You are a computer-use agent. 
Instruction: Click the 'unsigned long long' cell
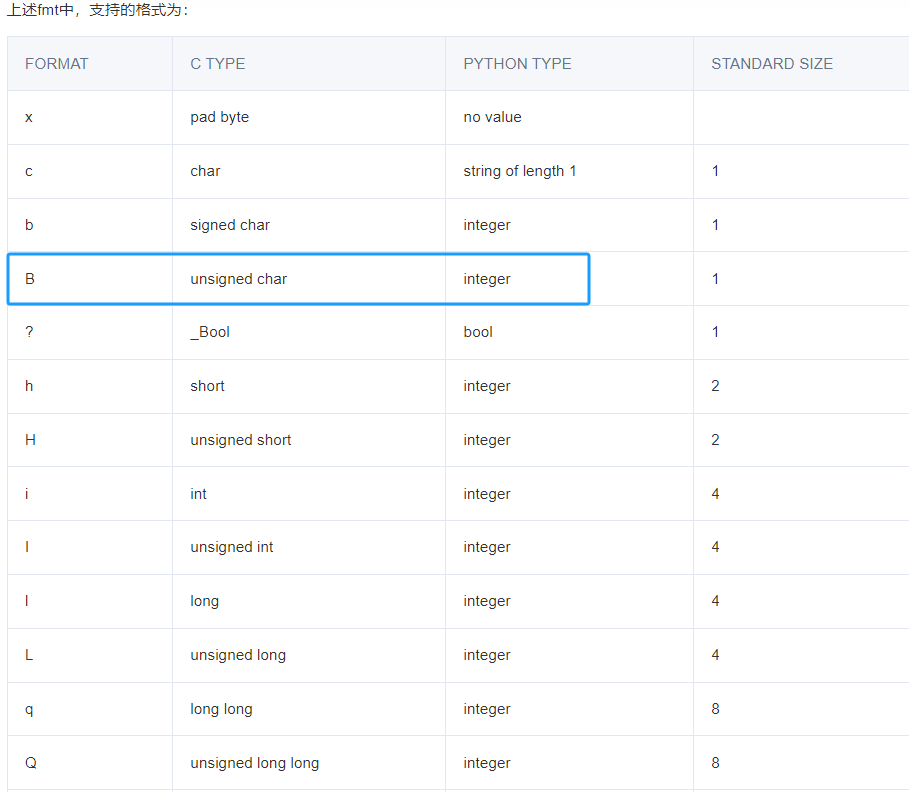coord(255,763)
